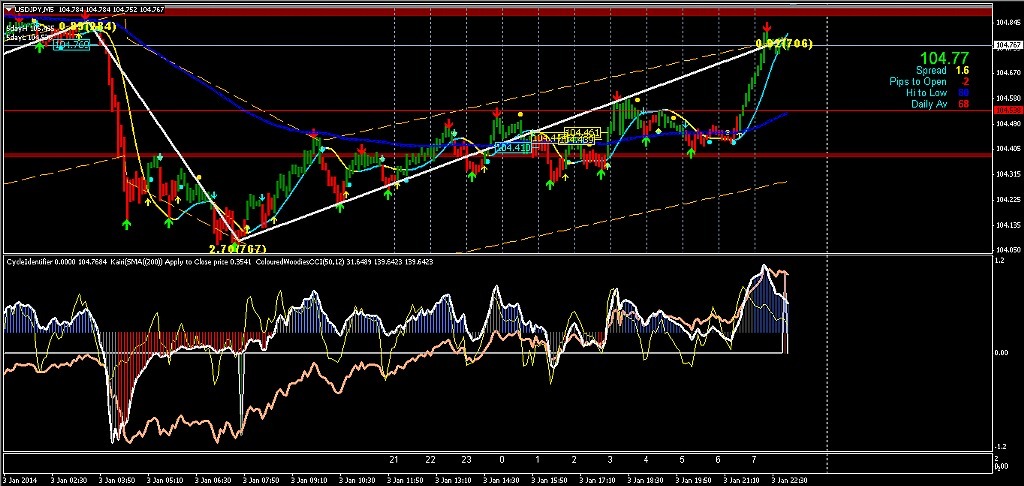Image resolution: width=1024 pixels, height=486 pixels.
Task: Click the hour marker 0
Action: pos(502,460)
